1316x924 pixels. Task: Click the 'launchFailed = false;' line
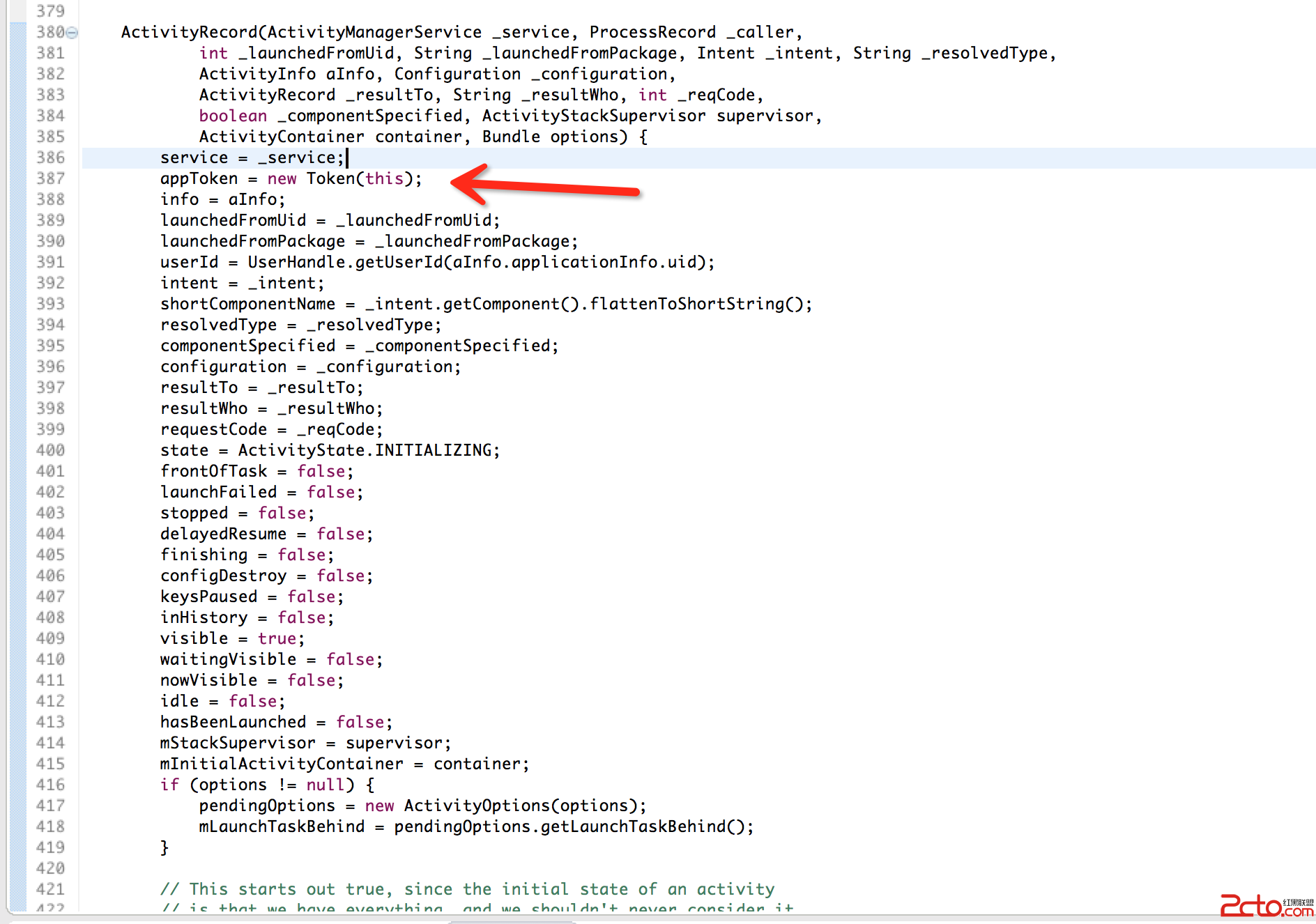262,492
